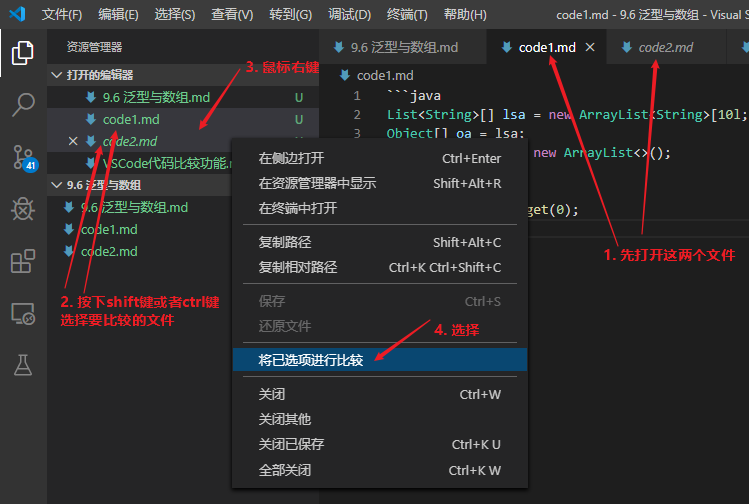Open the 终端(T) menu
749x504 pixels.
[407, 14]
